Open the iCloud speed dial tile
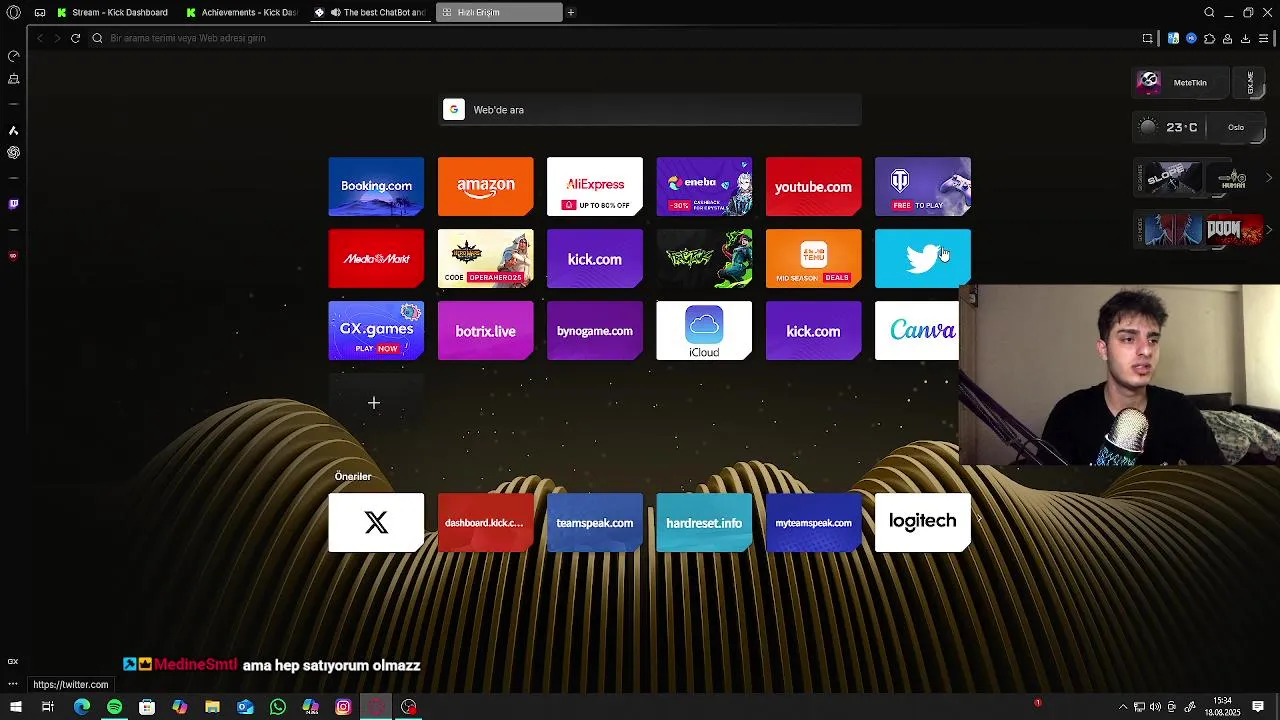 point(704,330)
